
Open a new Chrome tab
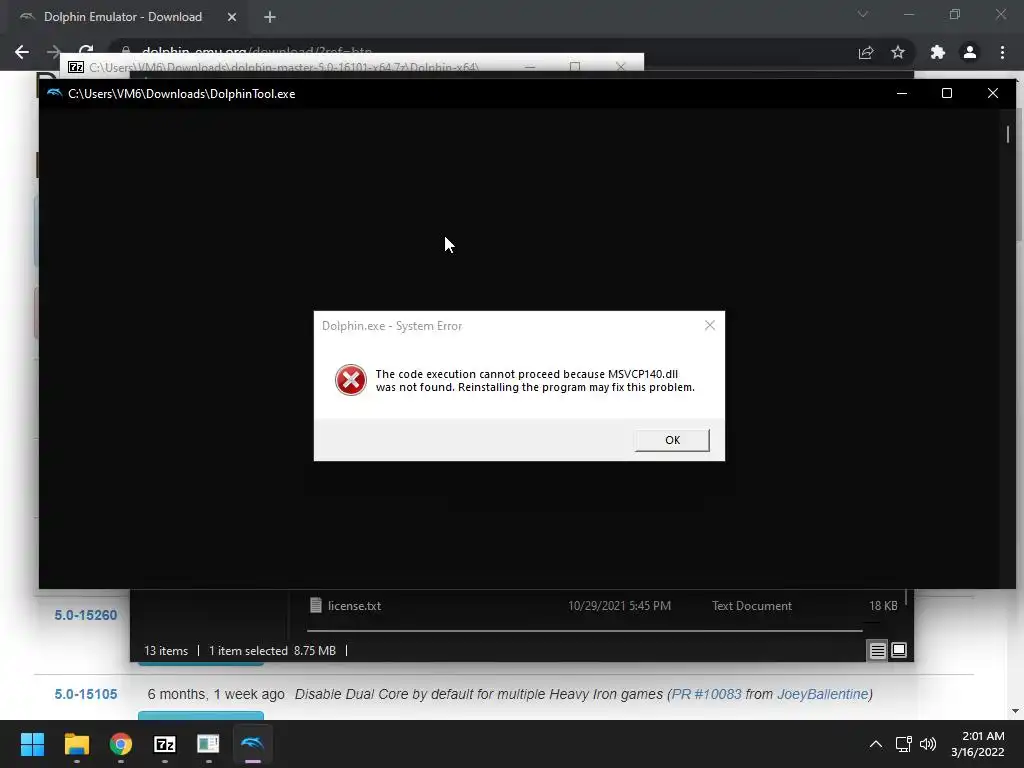pos(270,17)
